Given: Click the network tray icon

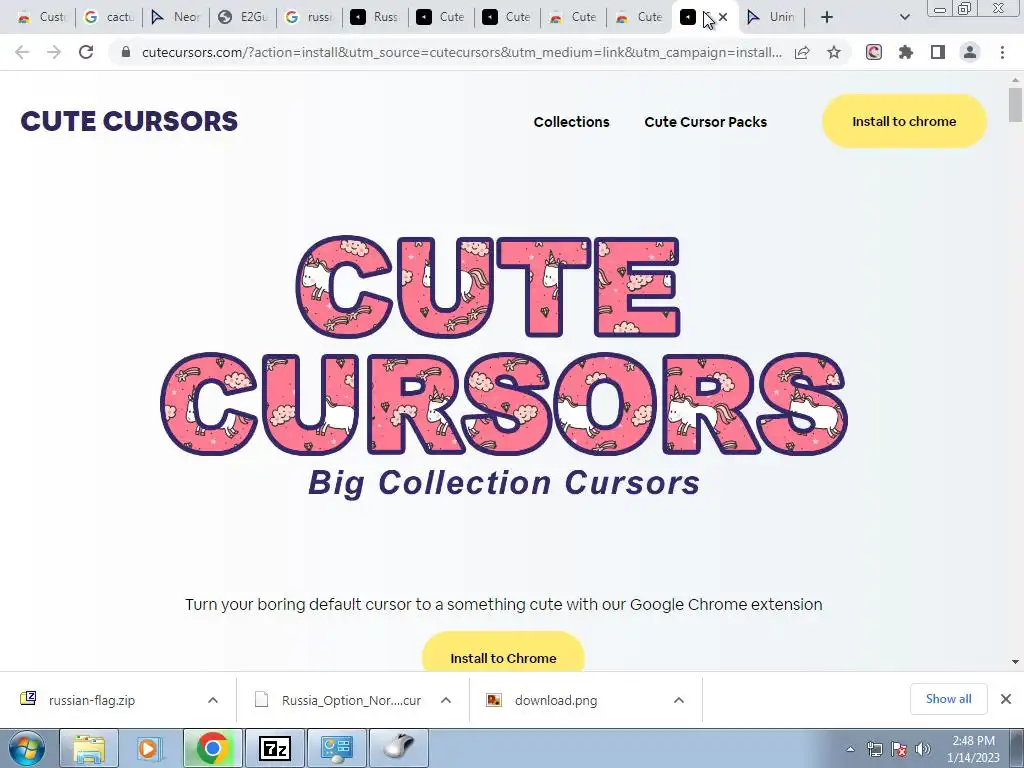Looking at the screenshot, I should 874,749.
